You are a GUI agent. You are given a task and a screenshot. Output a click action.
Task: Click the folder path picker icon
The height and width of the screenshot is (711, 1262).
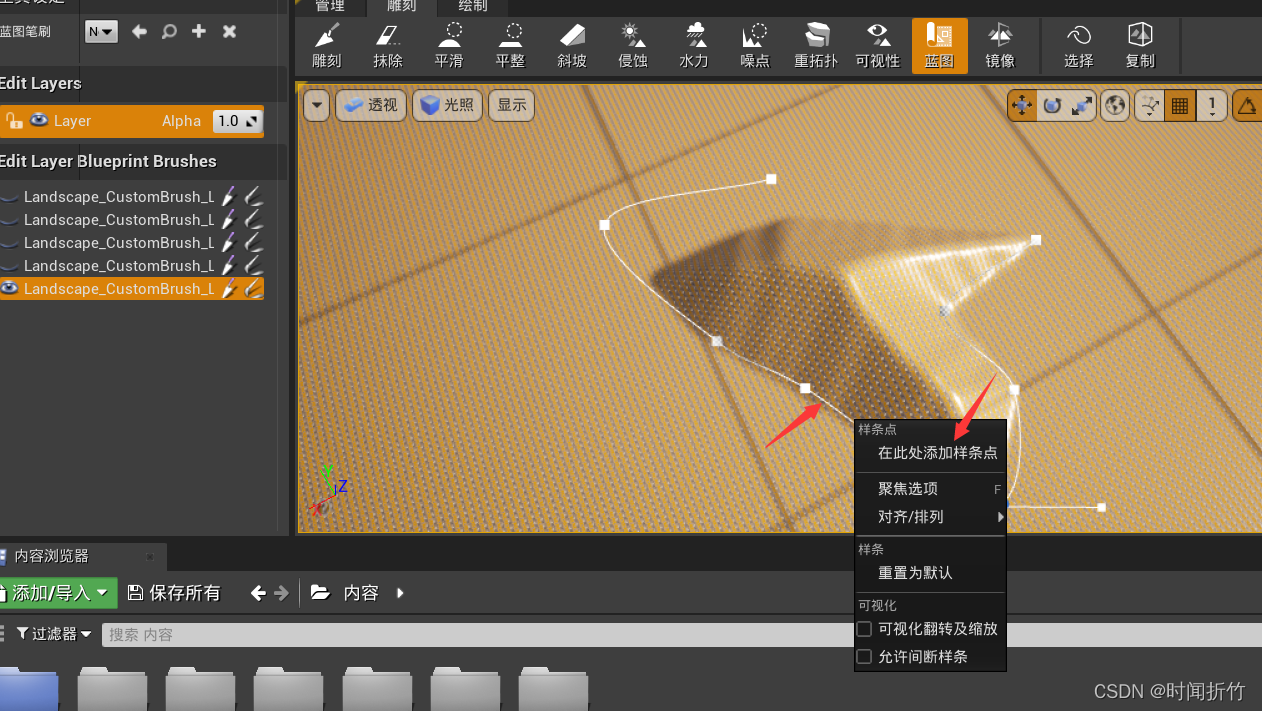pos(320,593)
